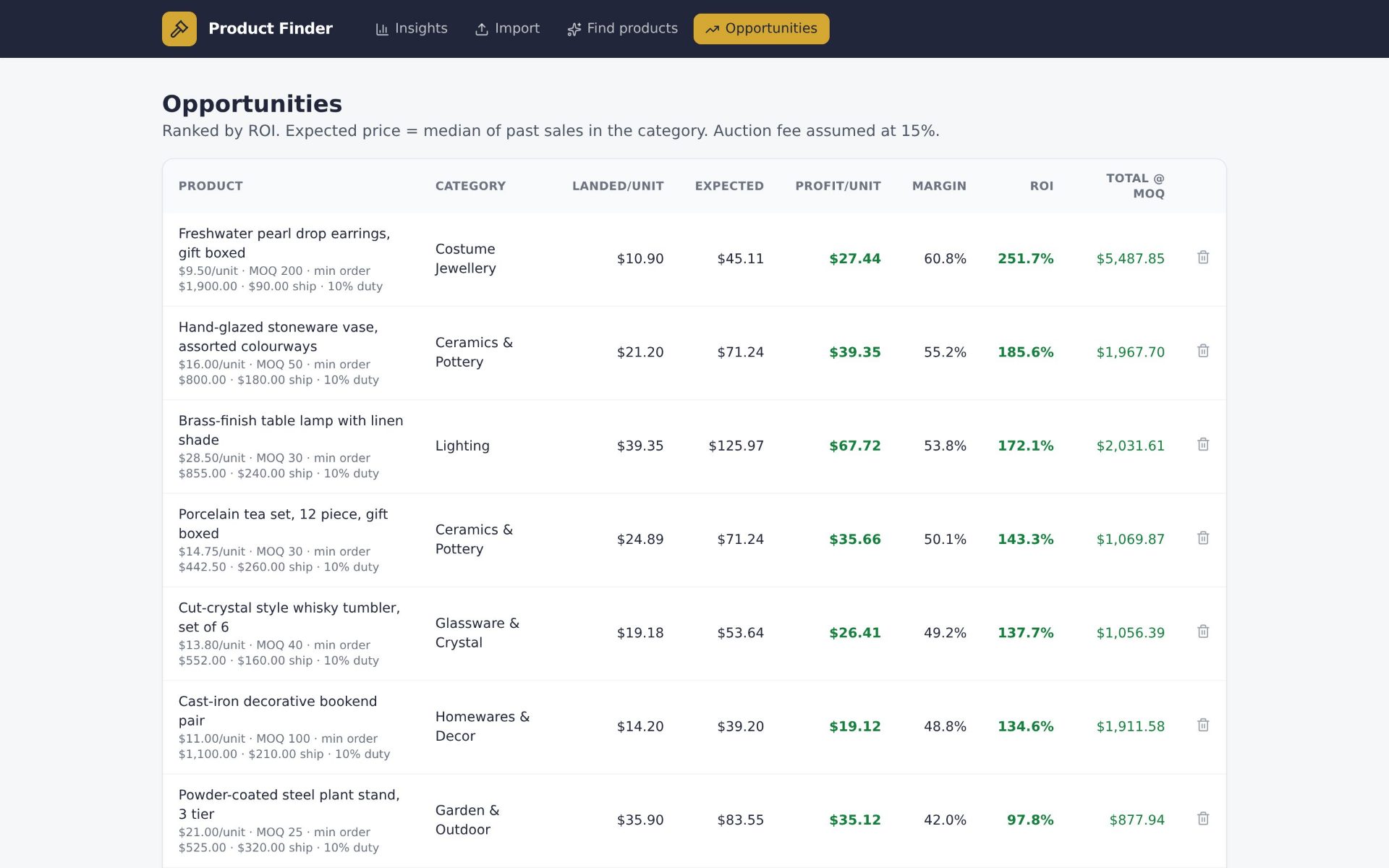Click the CATEGORY column header
Viewport: 1389px width, 868px height.
click(x=470, y=186)
